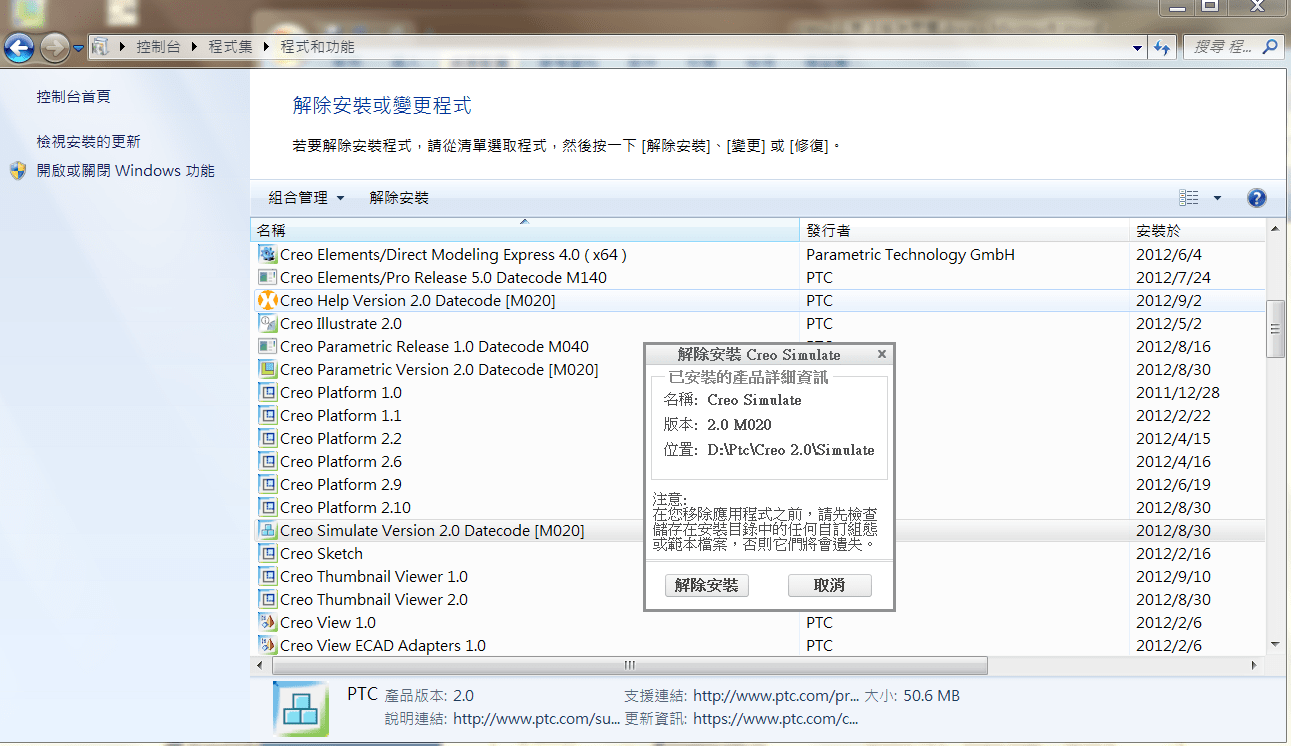
Task: Close the 解除安裝 Creo Simulate dialog
Action: click(x=881, y=354)
